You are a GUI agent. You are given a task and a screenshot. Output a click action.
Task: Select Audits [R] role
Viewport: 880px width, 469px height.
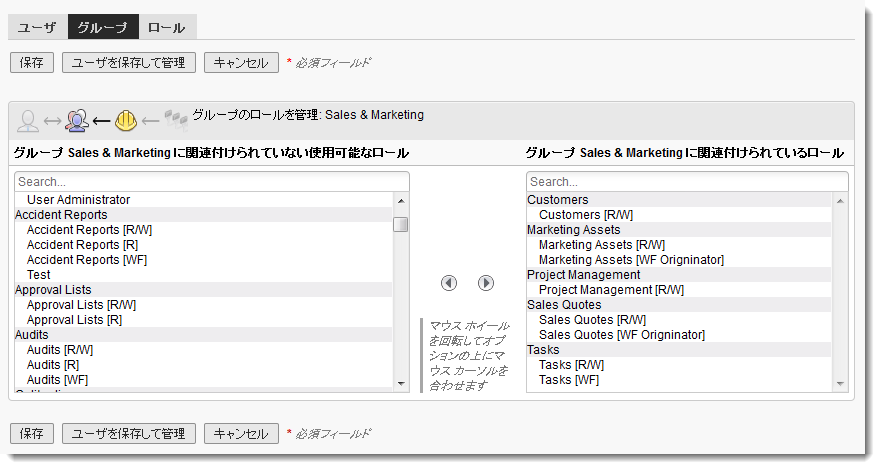(203, 365)
